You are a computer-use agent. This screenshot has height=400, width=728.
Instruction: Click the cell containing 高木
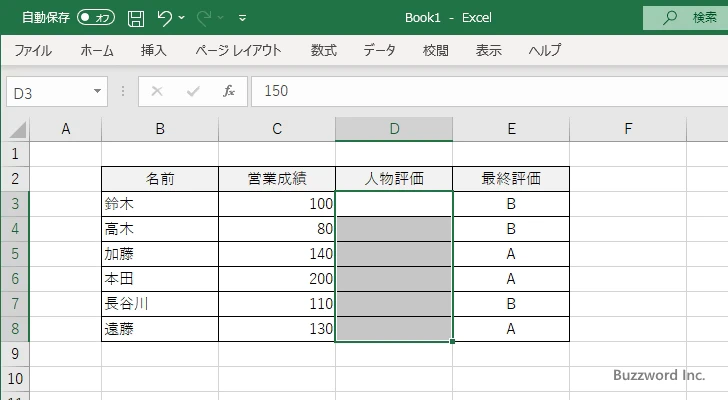pos(160,229)
